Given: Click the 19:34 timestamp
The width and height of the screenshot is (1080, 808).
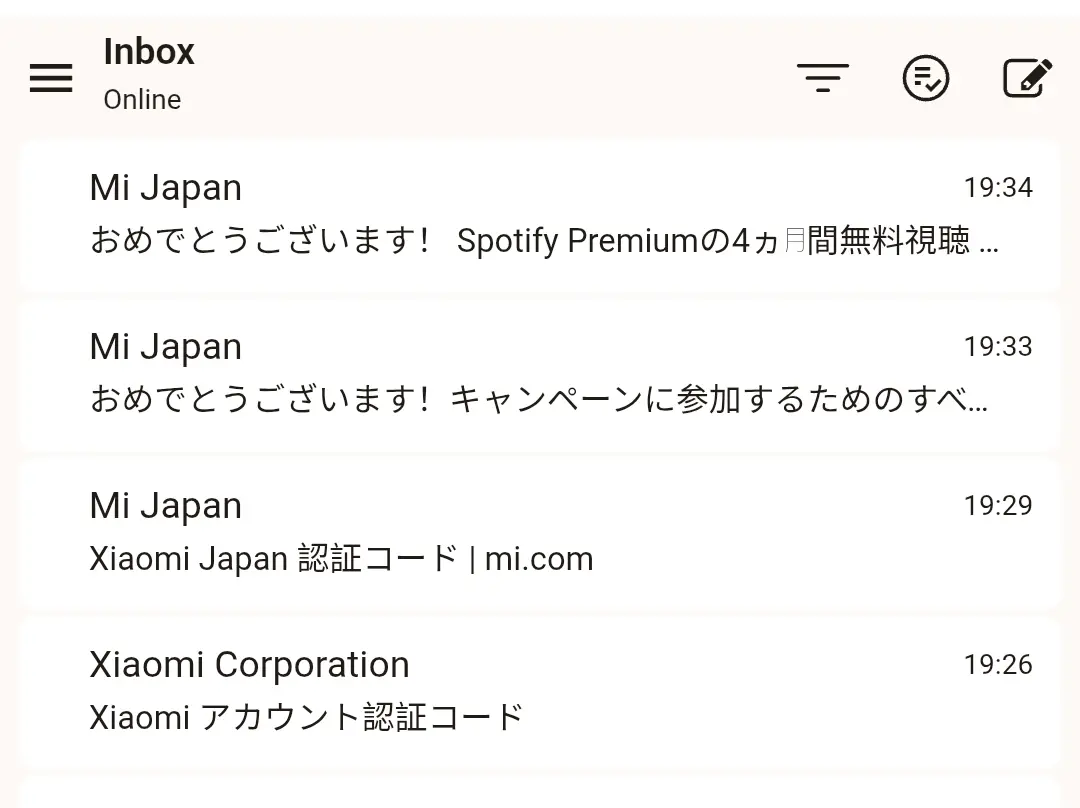Looking at the screenshot, I should pyautogui.click(x=998, y=187).
